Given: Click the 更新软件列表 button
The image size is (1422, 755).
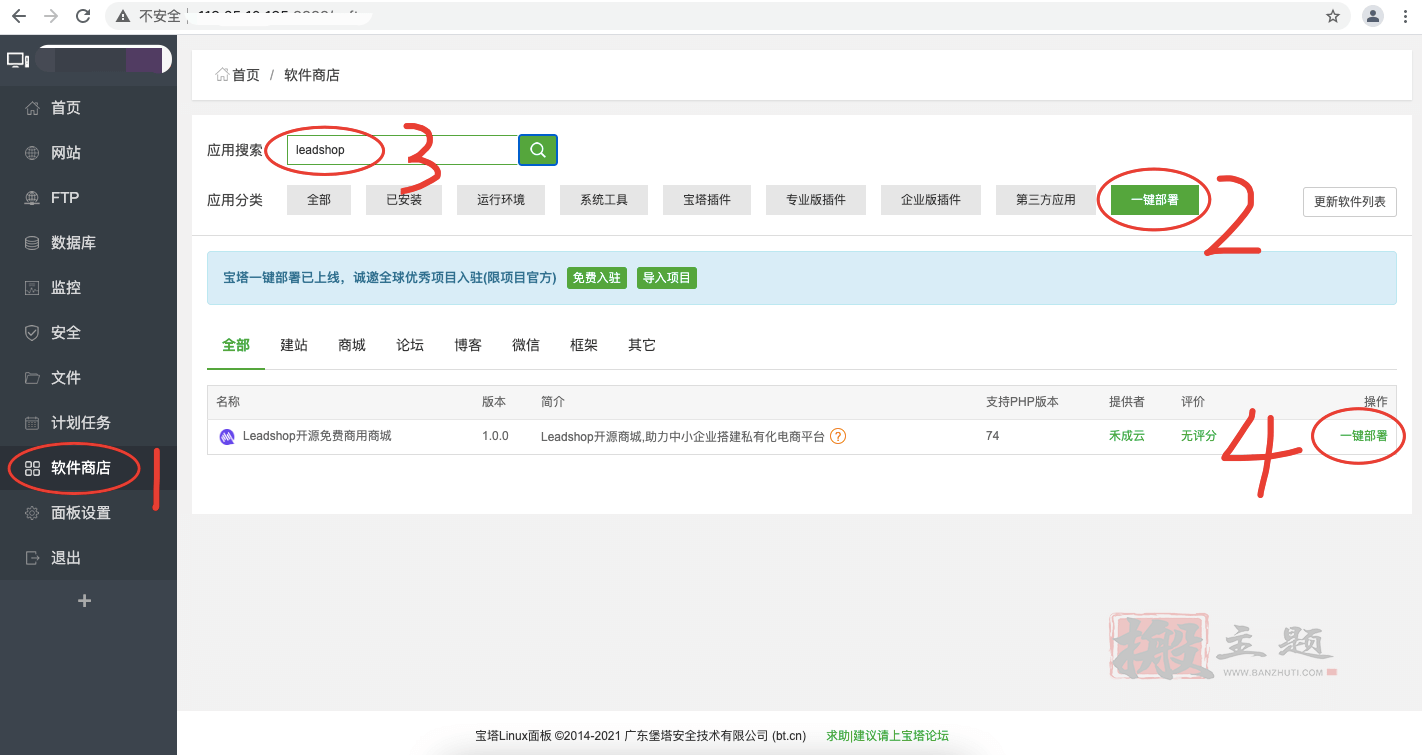Looking at the screenshot, I should click(1350, 201).
